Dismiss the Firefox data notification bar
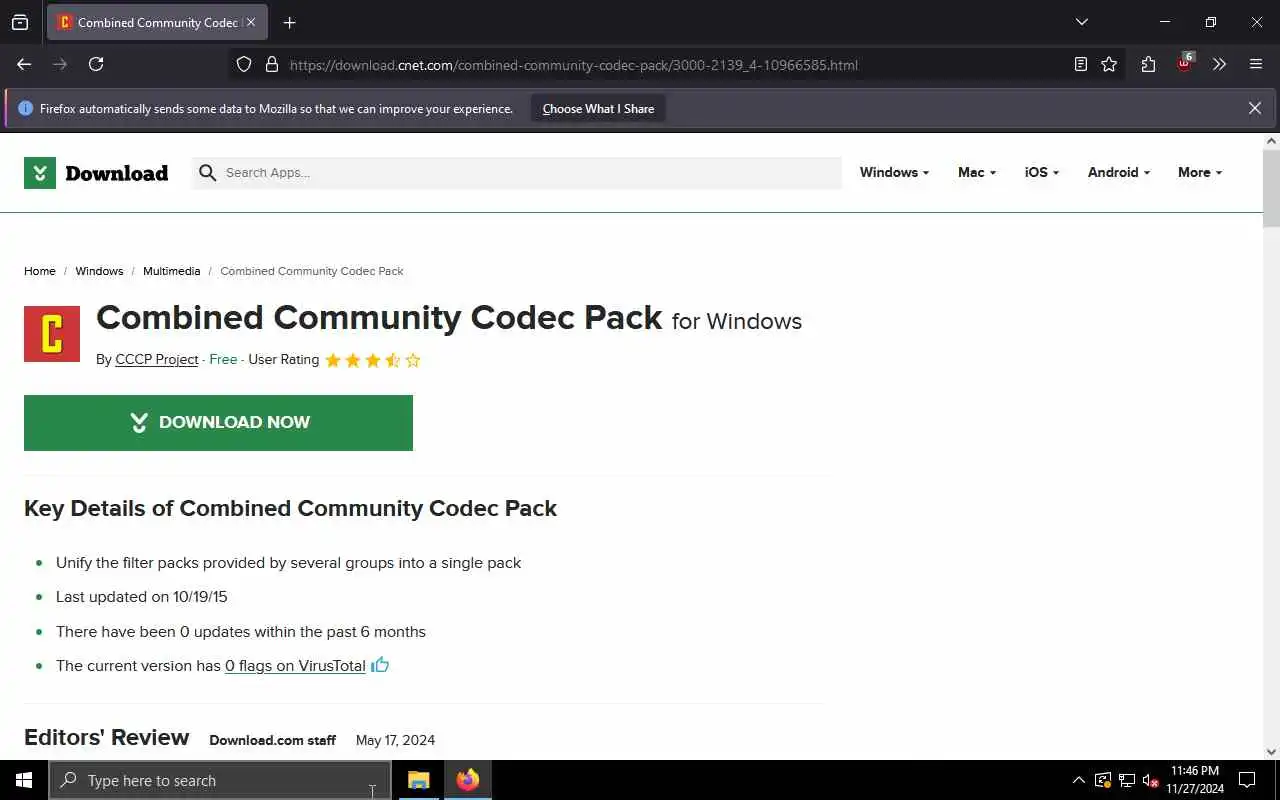The width and height of the screenshot is (1280, 800). (1254, 108)
